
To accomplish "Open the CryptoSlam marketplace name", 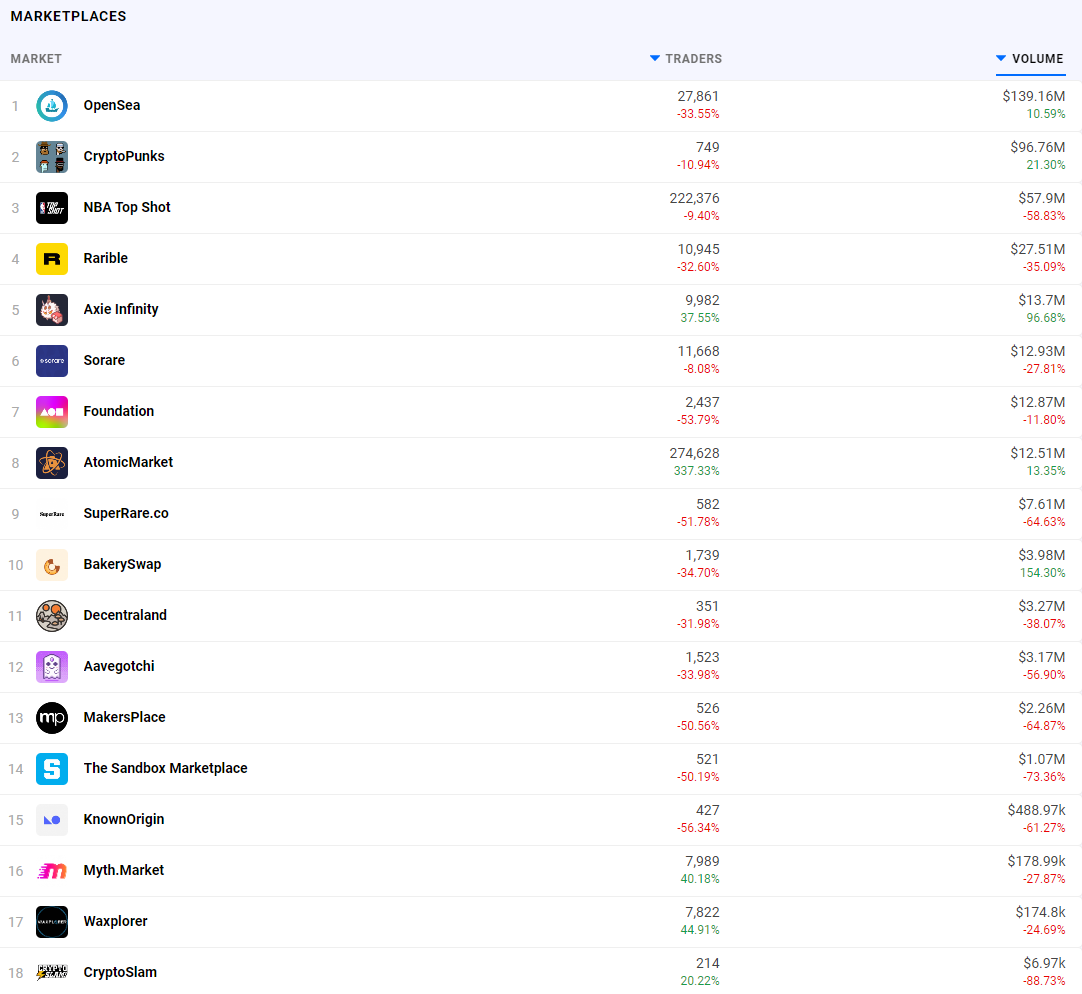I will (120, 973).
